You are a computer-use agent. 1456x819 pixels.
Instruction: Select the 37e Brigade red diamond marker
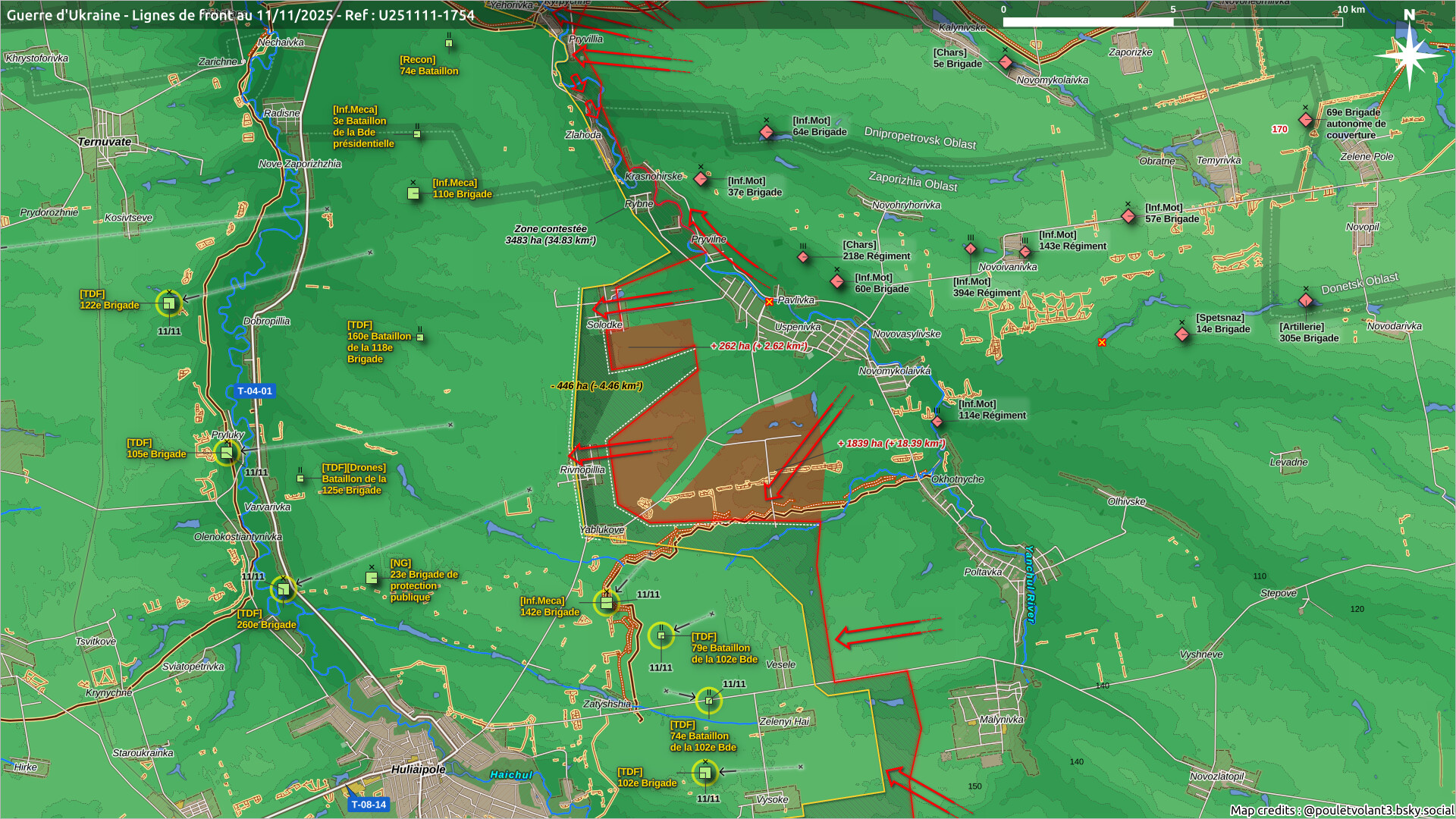(x=701, y=180)
